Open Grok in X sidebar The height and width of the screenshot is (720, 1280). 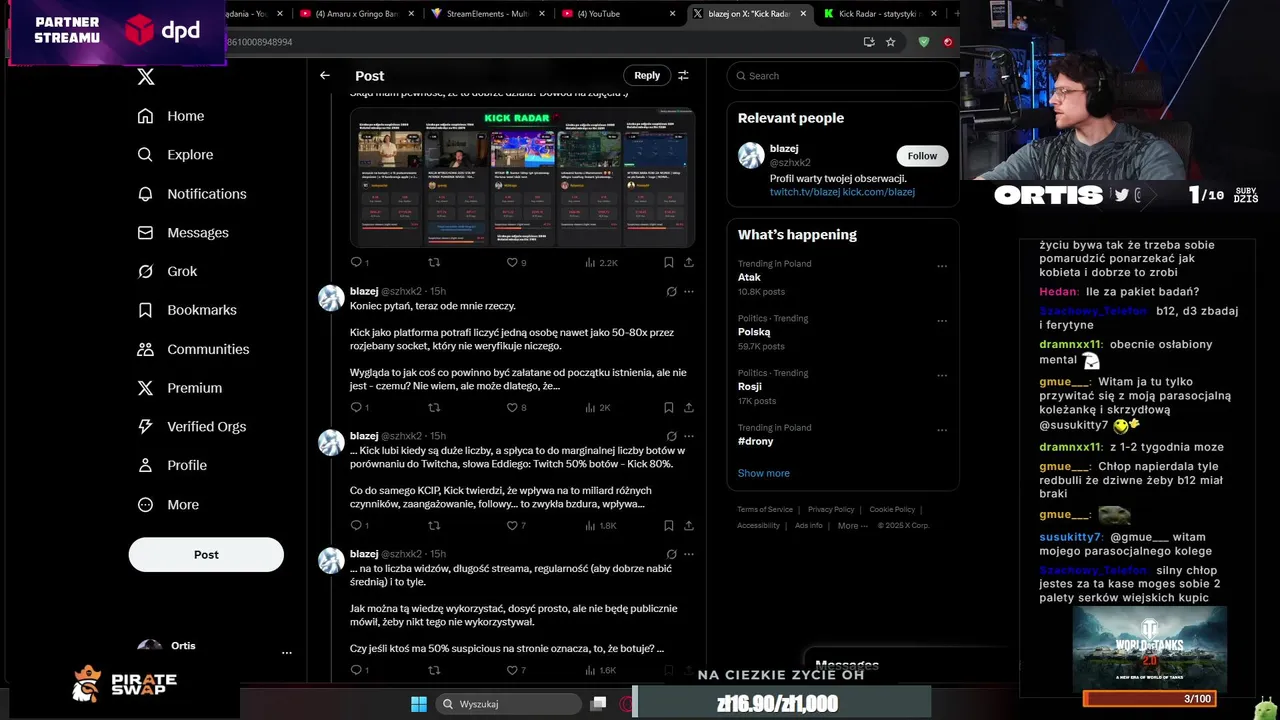167,272
